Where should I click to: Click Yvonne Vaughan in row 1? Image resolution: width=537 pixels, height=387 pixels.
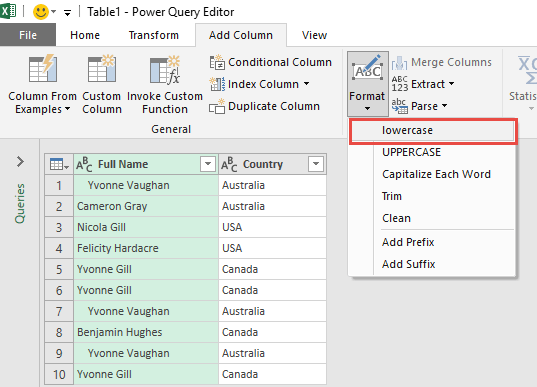tap(146, 185)
